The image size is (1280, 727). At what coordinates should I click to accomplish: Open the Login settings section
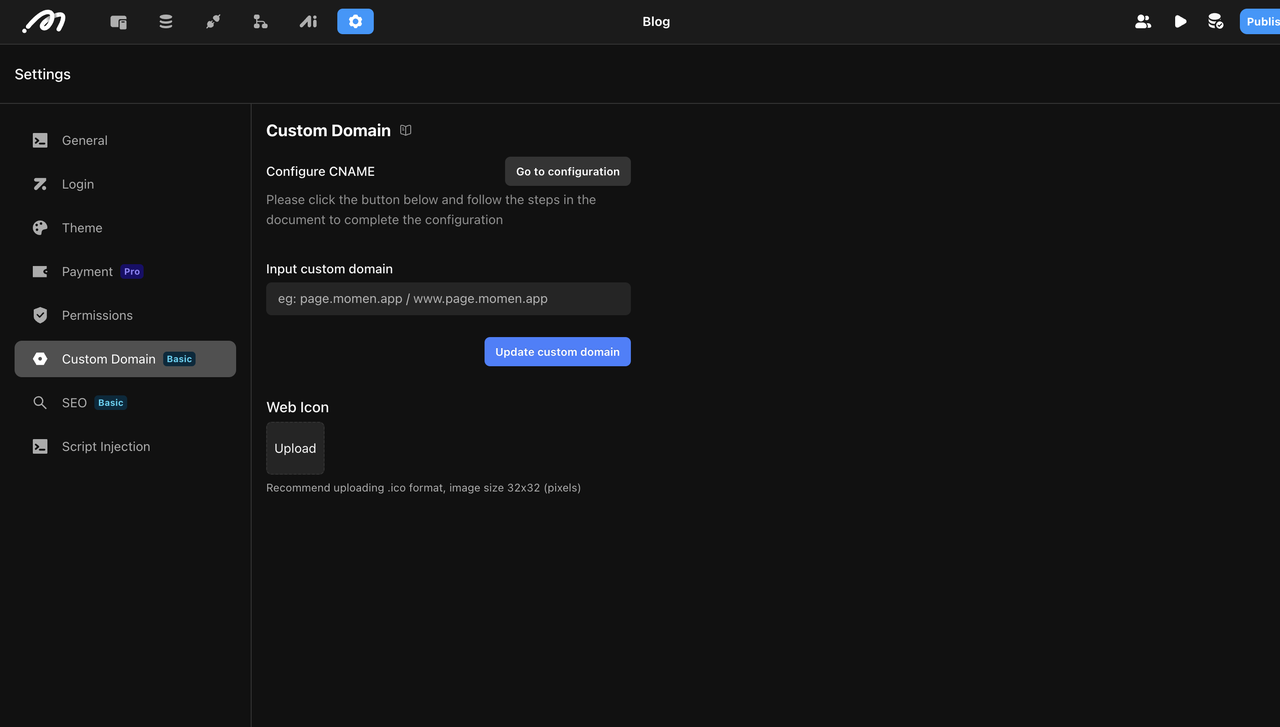click(x=78, y=184)
